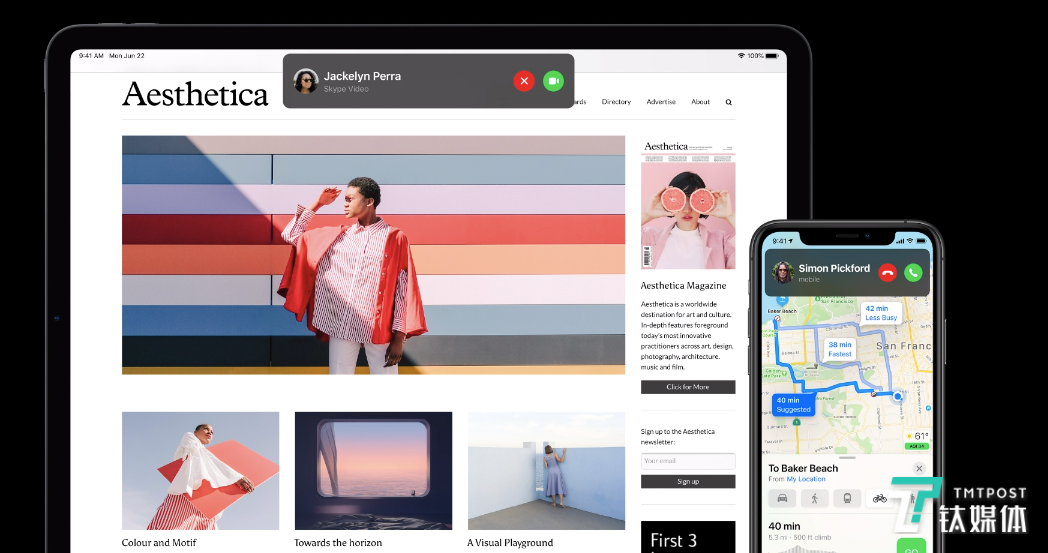Tap the My Location link
The width and height of the screenshot is (1048, 553).
coord(805,479)
